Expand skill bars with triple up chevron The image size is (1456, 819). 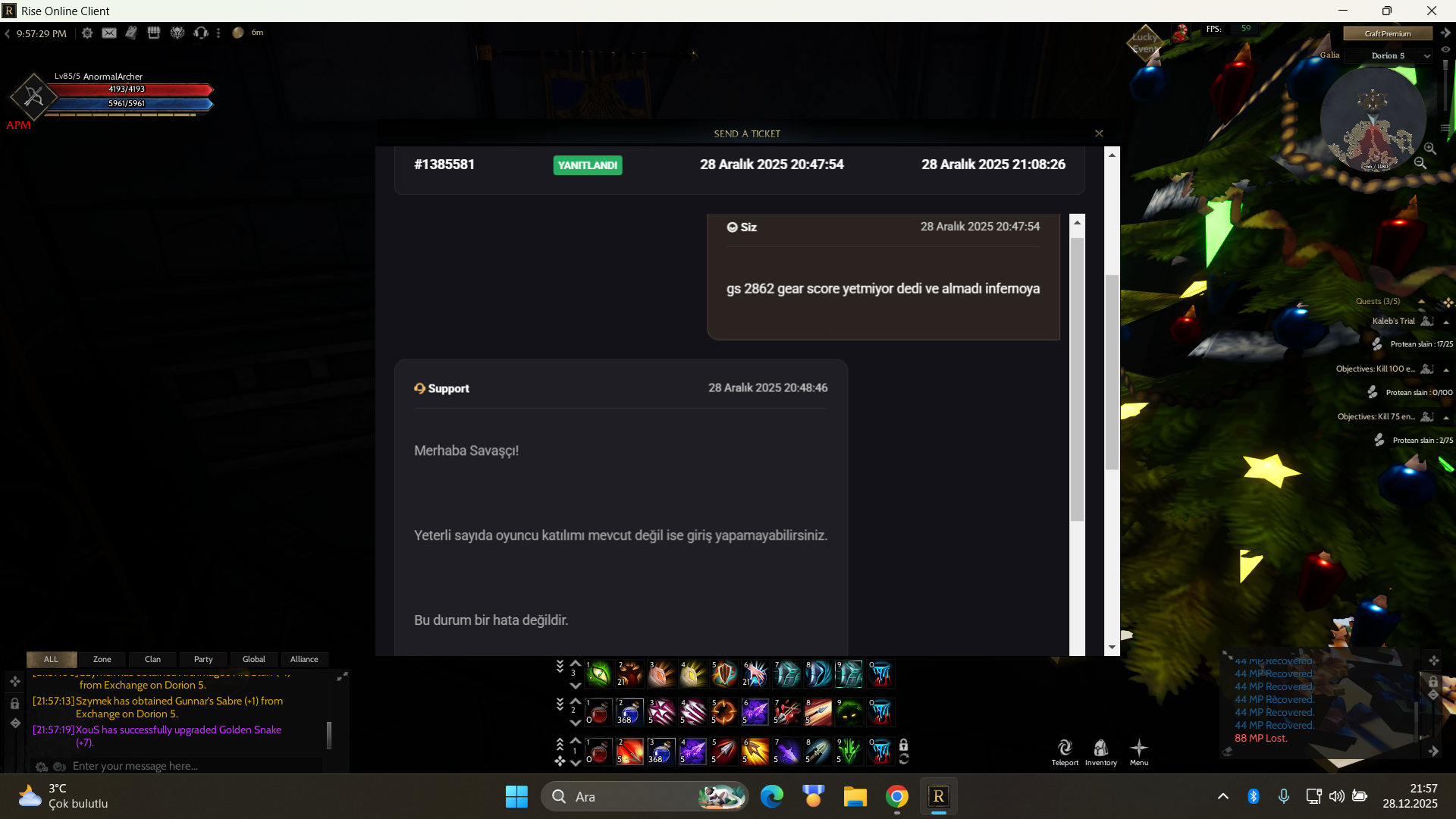click(x=560, y=744)
